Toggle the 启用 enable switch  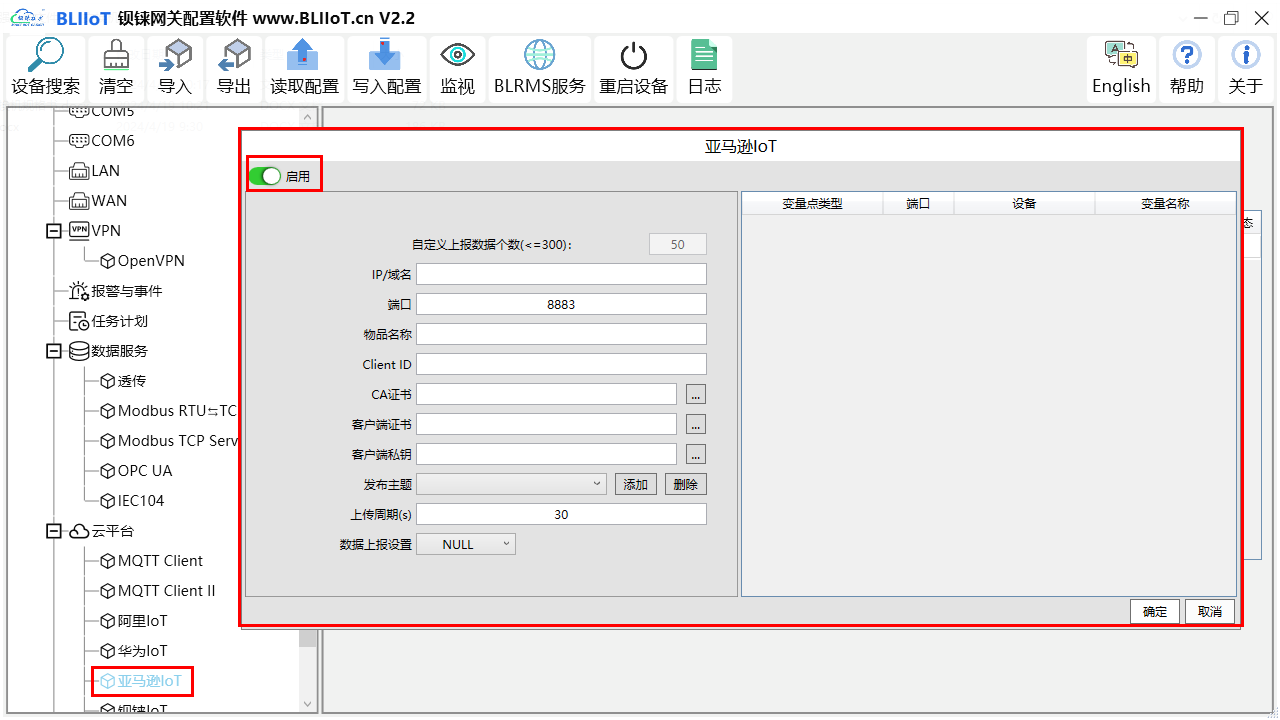pos(265,176)
